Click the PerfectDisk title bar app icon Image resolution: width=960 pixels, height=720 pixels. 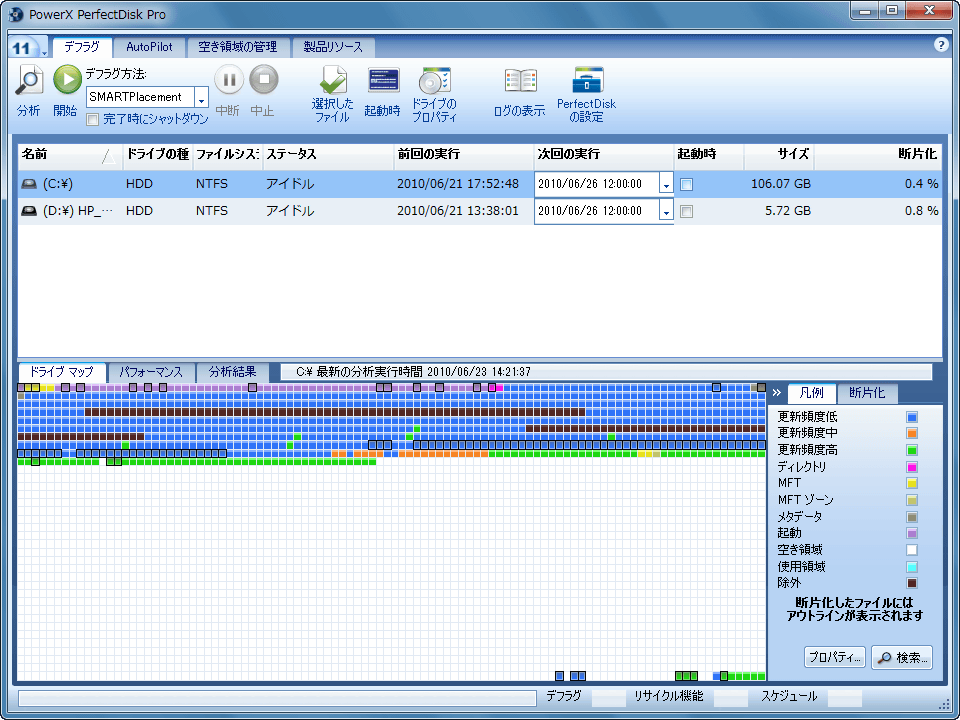(x=17, y=14)
